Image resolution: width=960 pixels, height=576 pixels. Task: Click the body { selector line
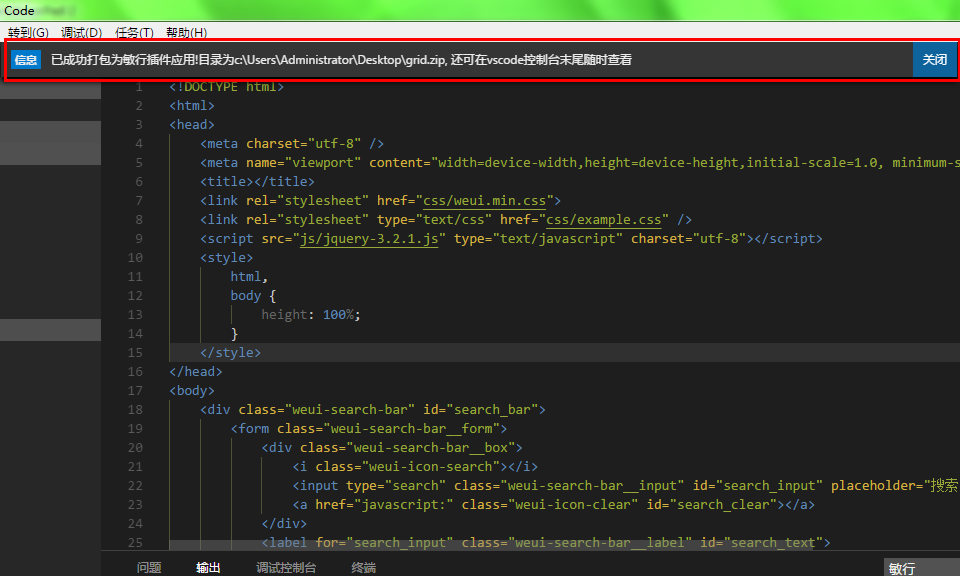click(x=253, y=296)
